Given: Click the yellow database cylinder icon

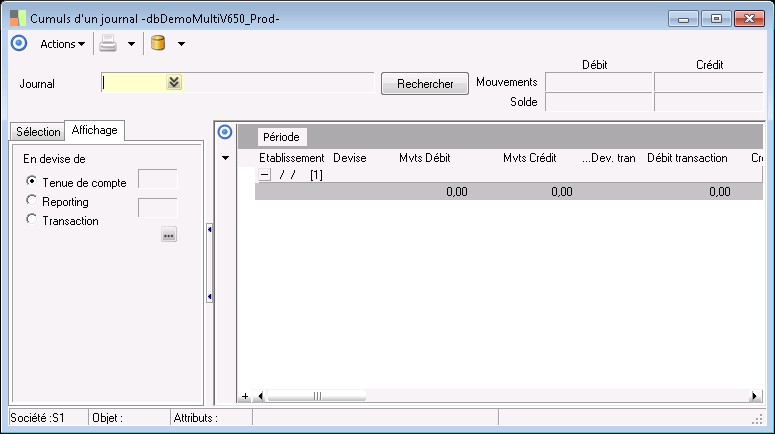Looking at the screenshot, I should tap(158, 43).
